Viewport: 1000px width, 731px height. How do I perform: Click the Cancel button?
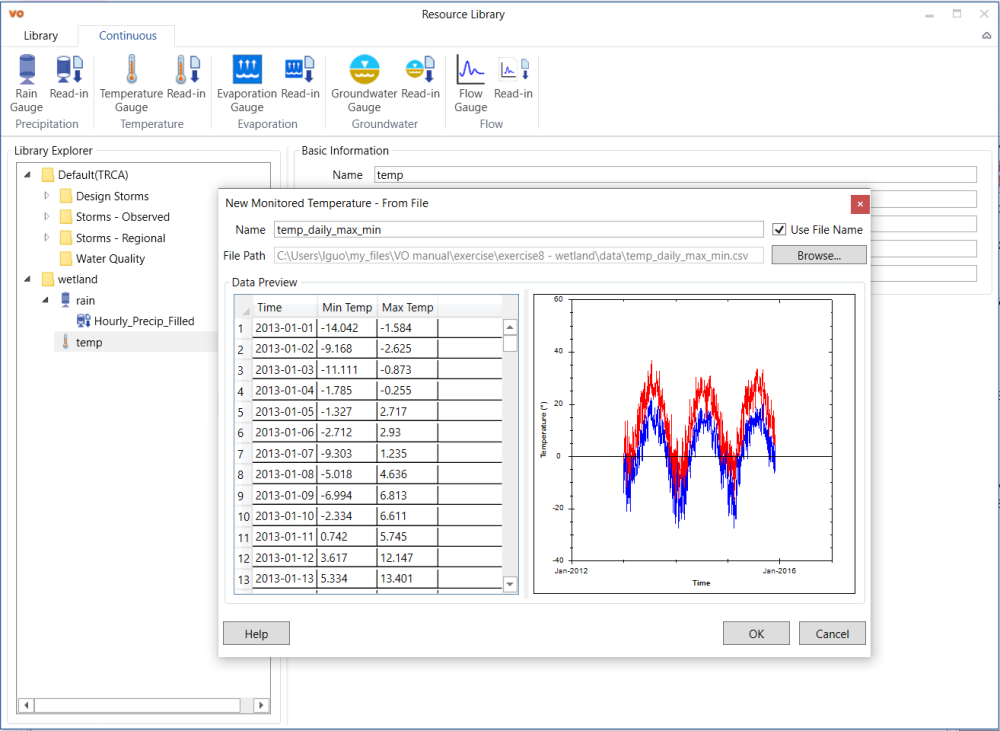pos(832,633)
